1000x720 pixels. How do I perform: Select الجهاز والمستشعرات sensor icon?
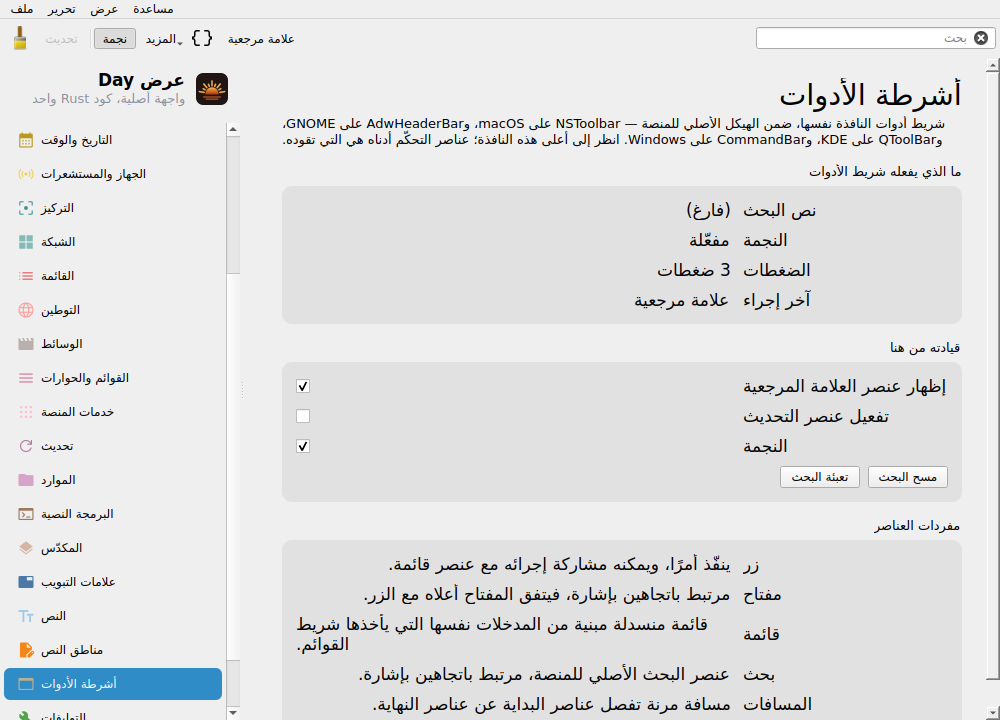tap(26, 174)
